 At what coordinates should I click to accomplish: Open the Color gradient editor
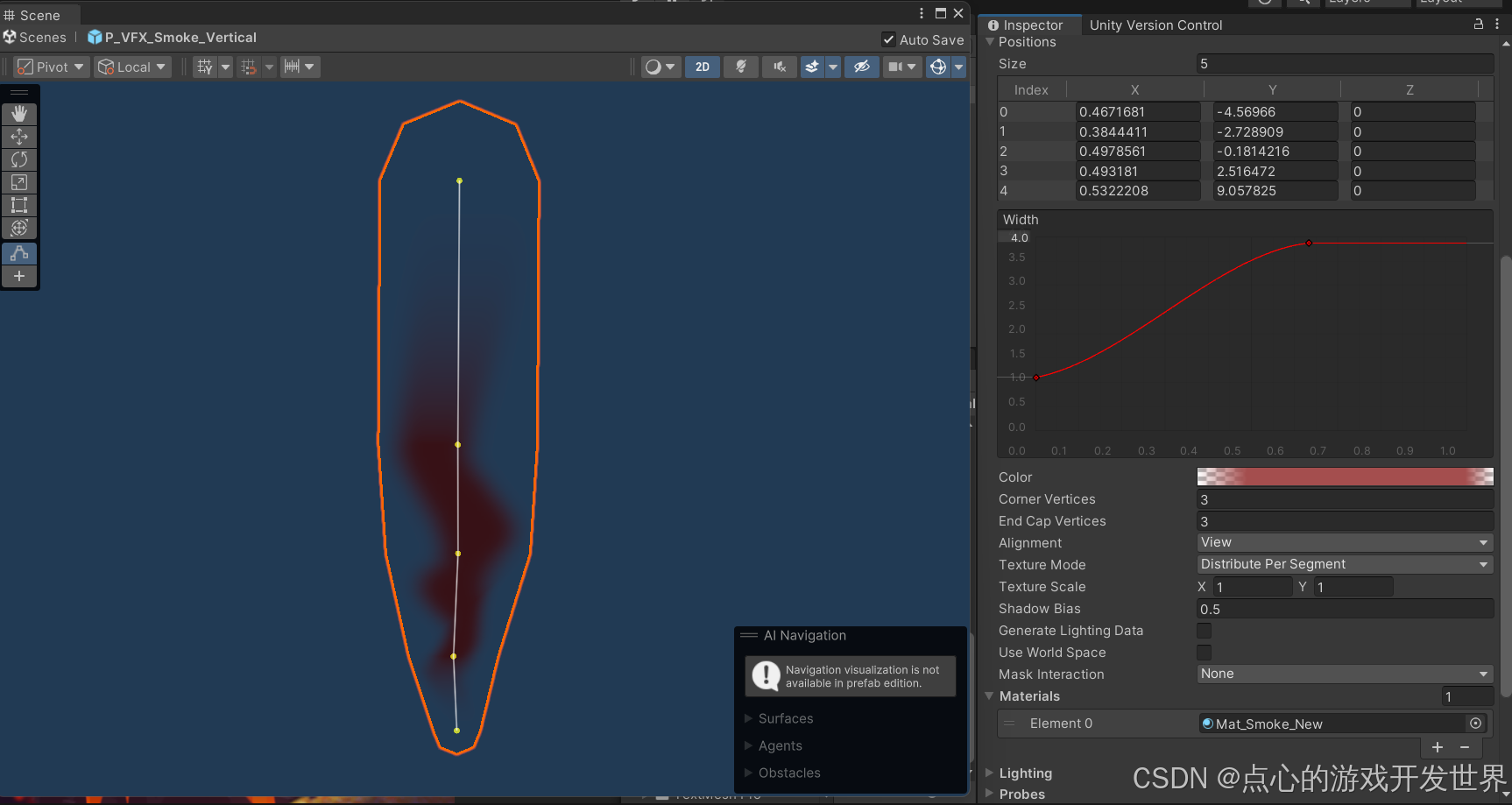click(1344, 477)
